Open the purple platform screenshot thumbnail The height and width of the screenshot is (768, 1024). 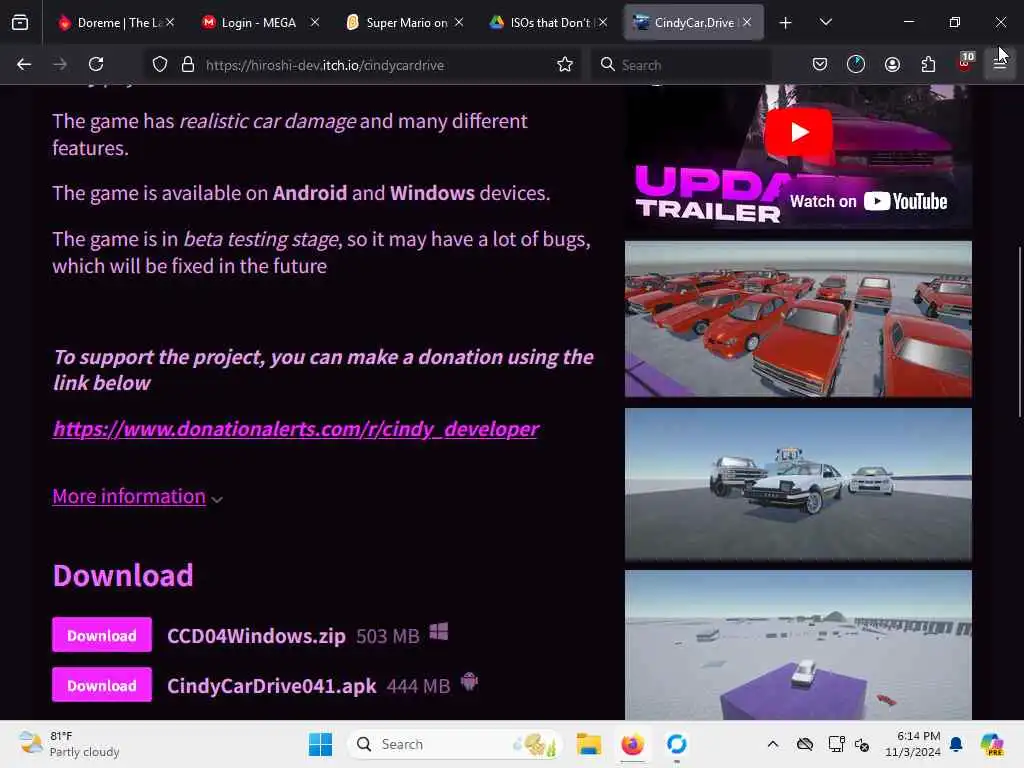pyautogui.click(x=798, y=645)
